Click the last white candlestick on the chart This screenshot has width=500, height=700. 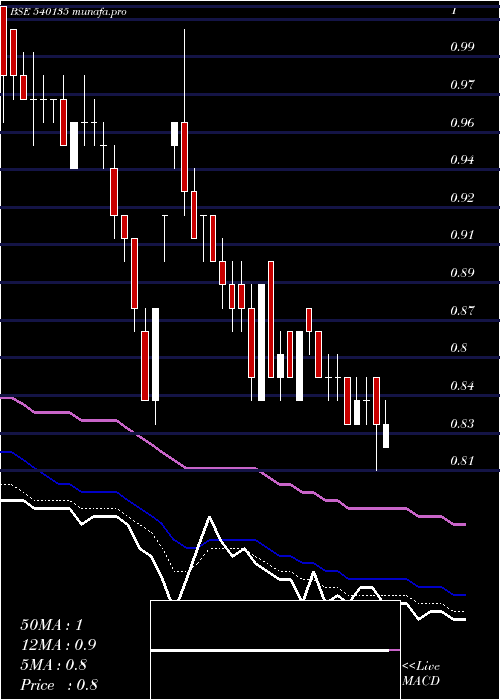tap(386, 436)
